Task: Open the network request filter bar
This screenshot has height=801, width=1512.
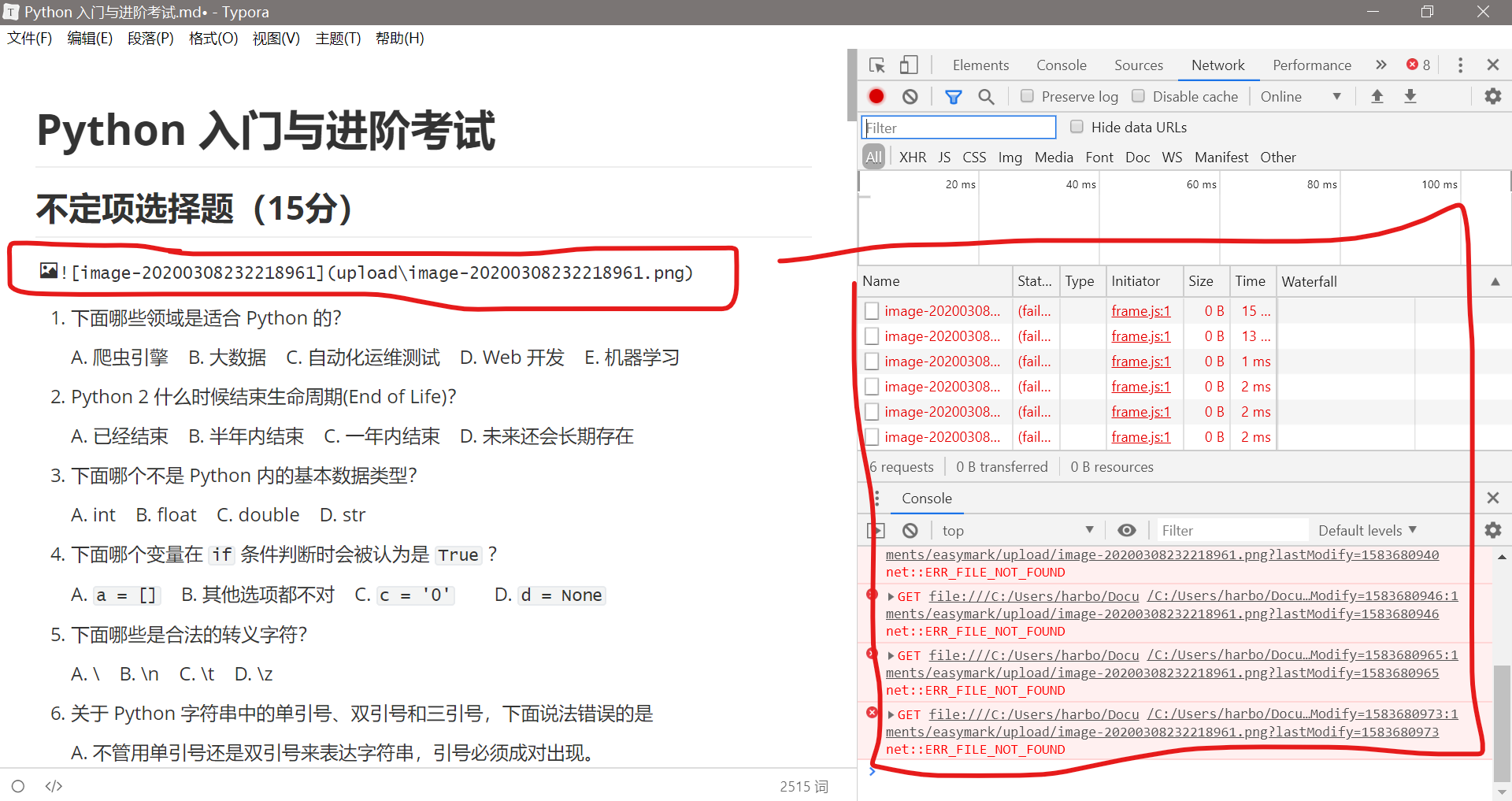Action: (953, 96)
